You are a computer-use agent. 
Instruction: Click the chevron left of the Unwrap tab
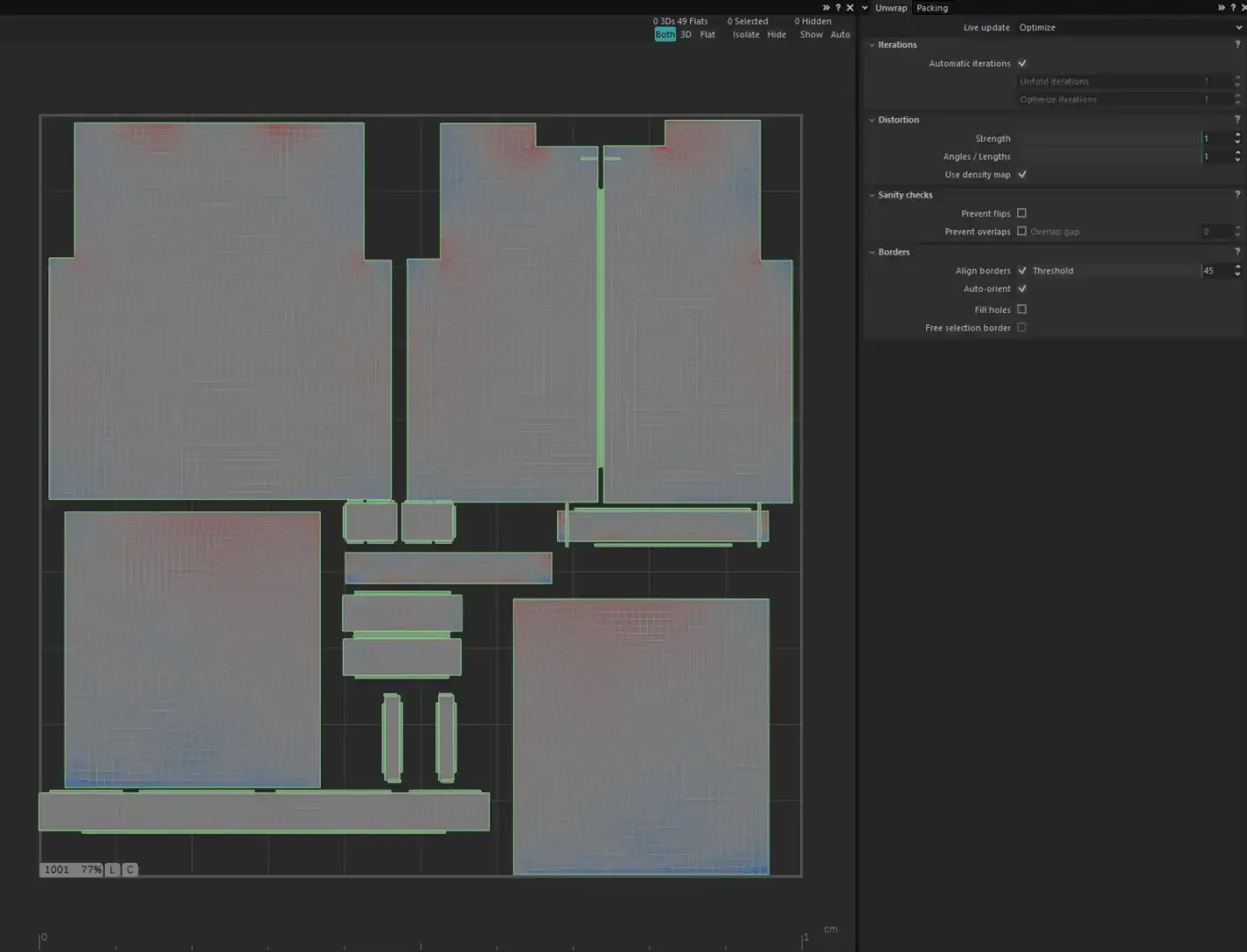[x=865, y=8]
